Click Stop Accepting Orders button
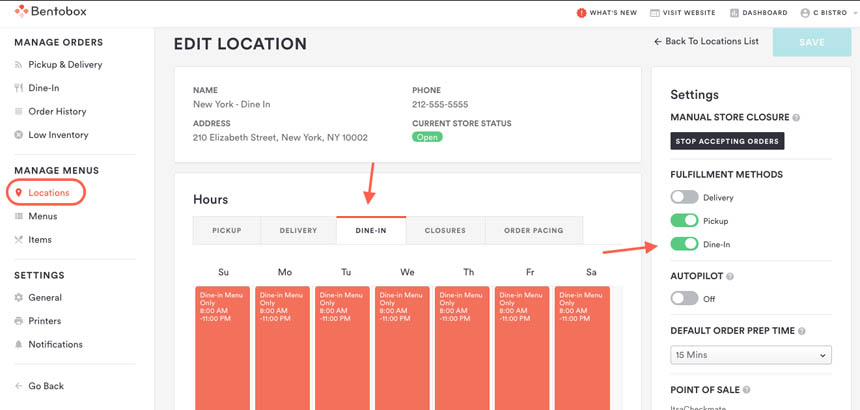860x410 pixels. [x=727, y=141]
